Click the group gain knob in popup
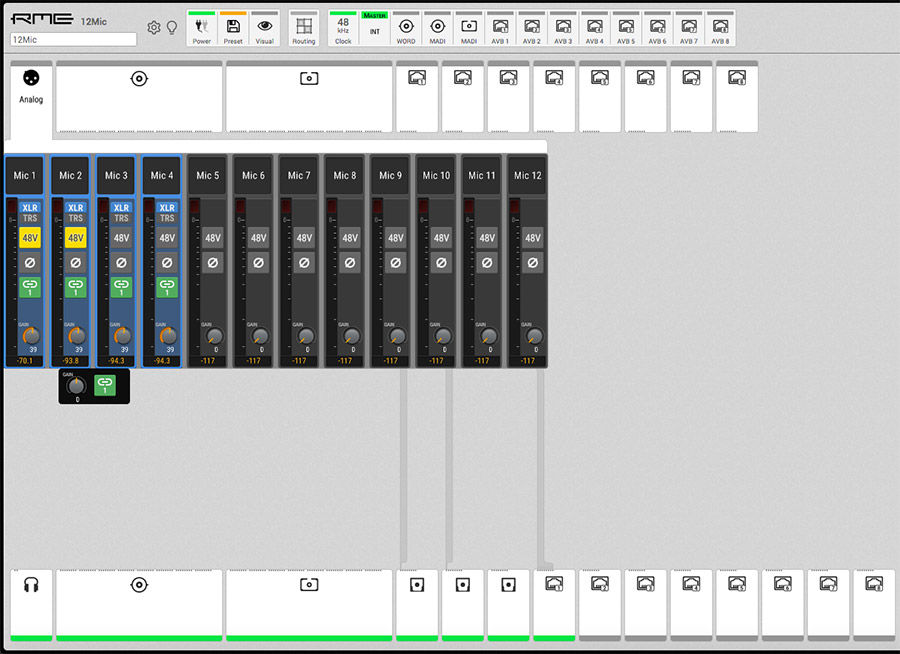900x654 pixels. click(x=76, y=385)
